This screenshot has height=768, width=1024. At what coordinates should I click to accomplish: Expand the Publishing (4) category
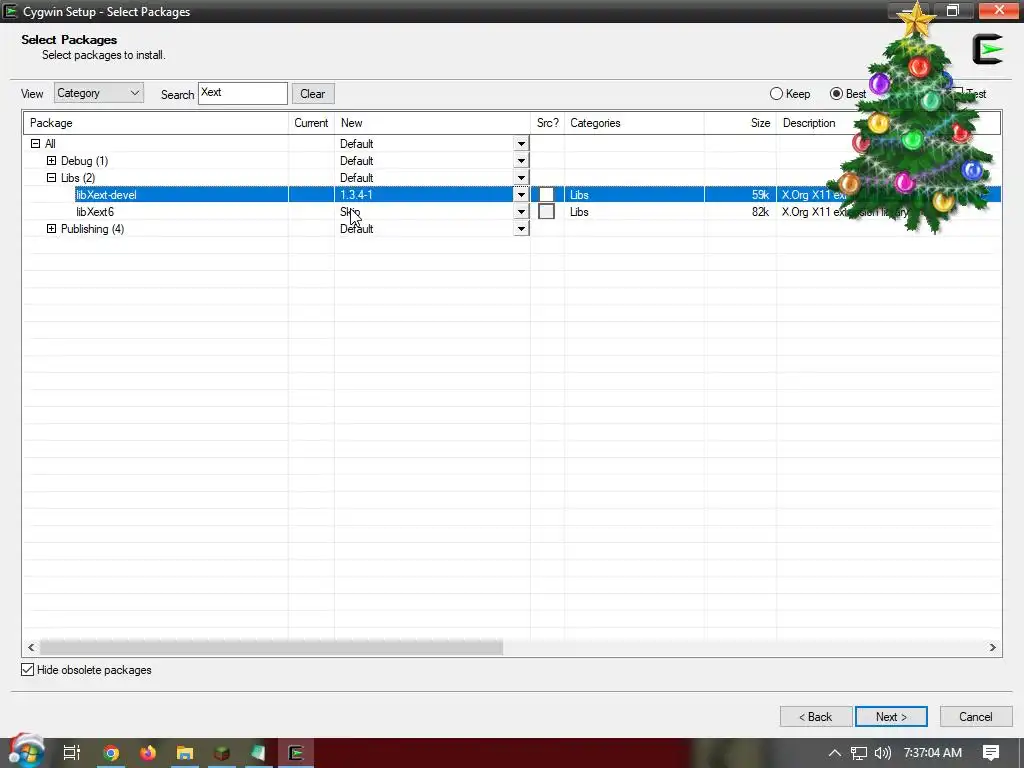[52, 229]
